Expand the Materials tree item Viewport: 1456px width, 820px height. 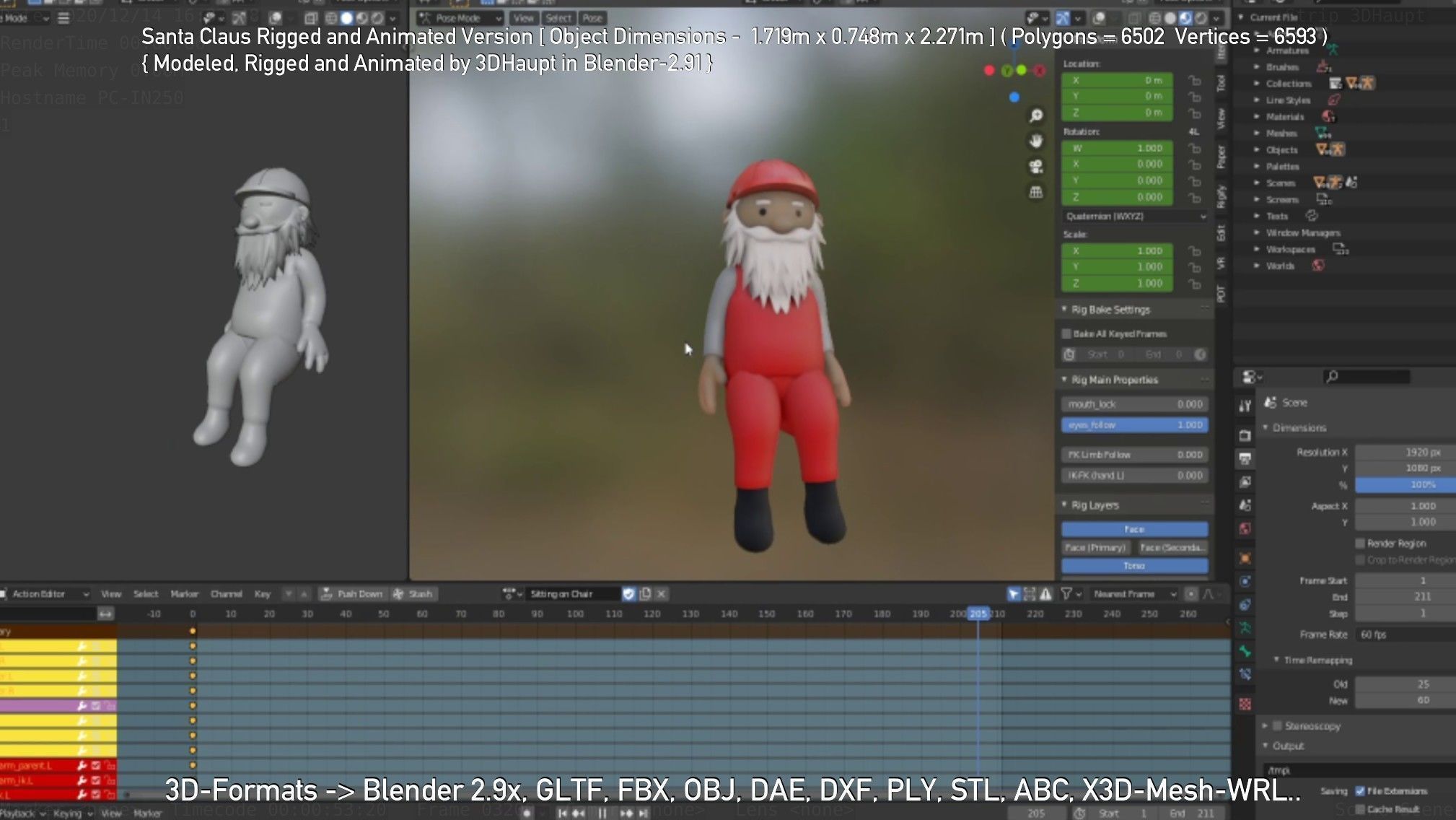click(1257, 116)
